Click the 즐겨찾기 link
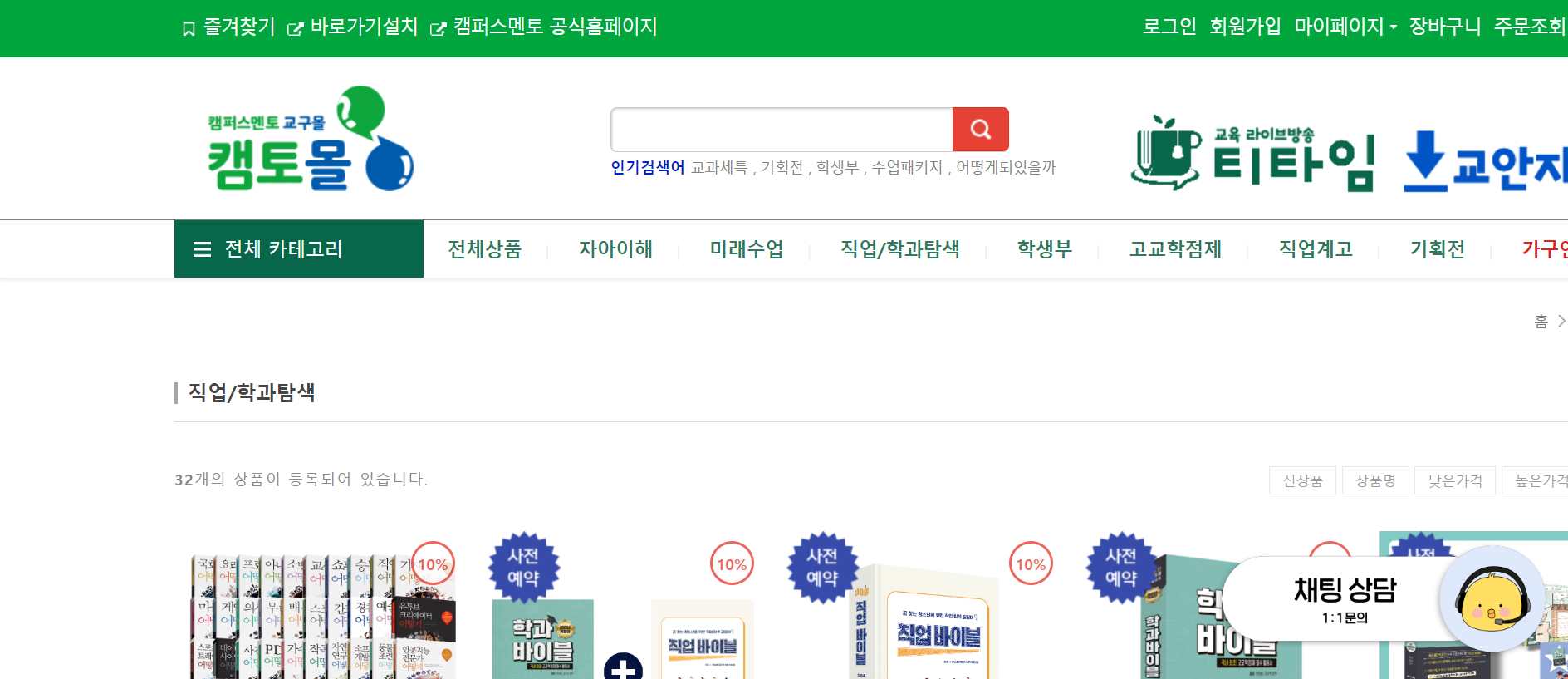The width and height of the screenshot is (1568, 679). 239,27
